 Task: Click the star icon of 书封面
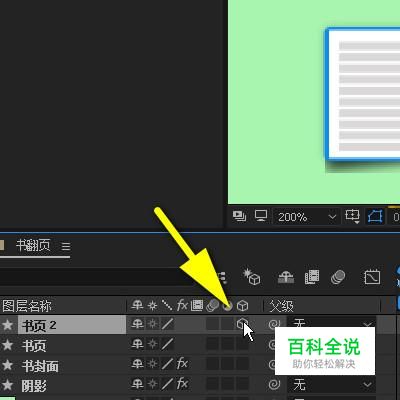pyautogui.click(x=7, y=365)
